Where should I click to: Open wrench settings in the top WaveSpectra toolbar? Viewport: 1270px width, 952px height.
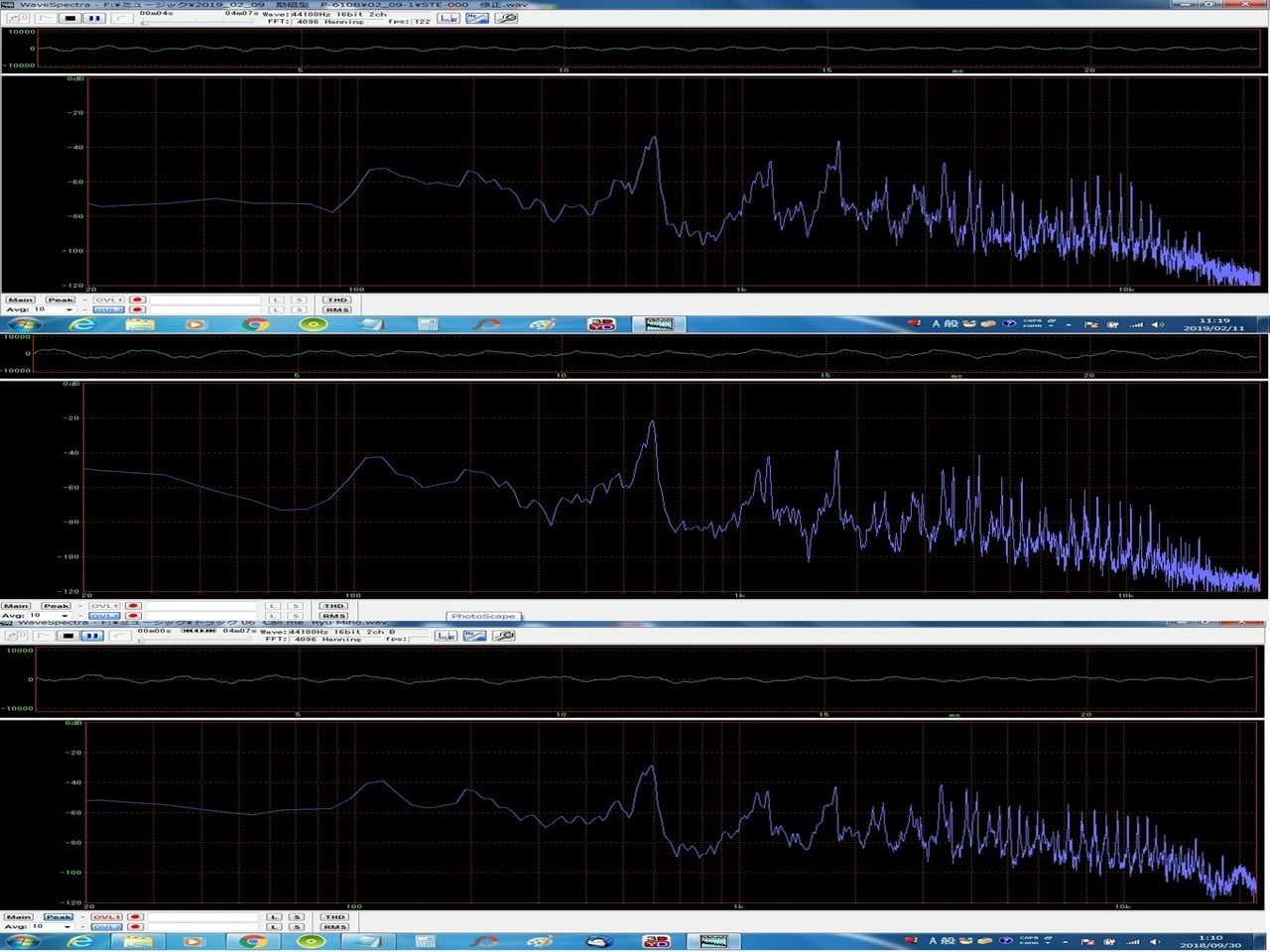tap(506, 18)
